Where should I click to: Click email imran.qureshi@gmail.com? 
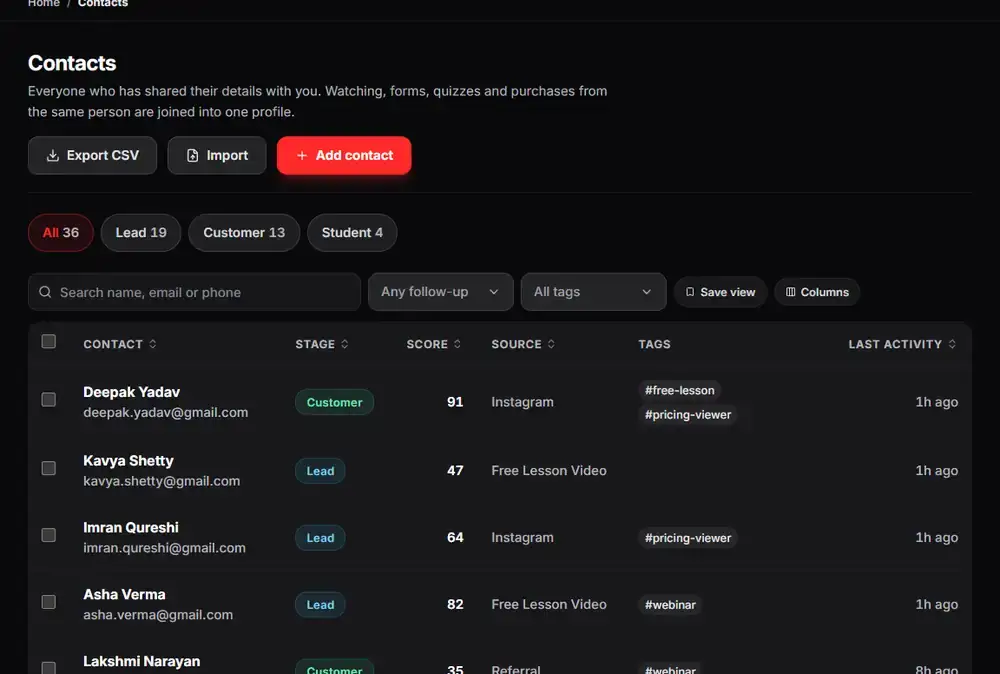click(165, 548)
